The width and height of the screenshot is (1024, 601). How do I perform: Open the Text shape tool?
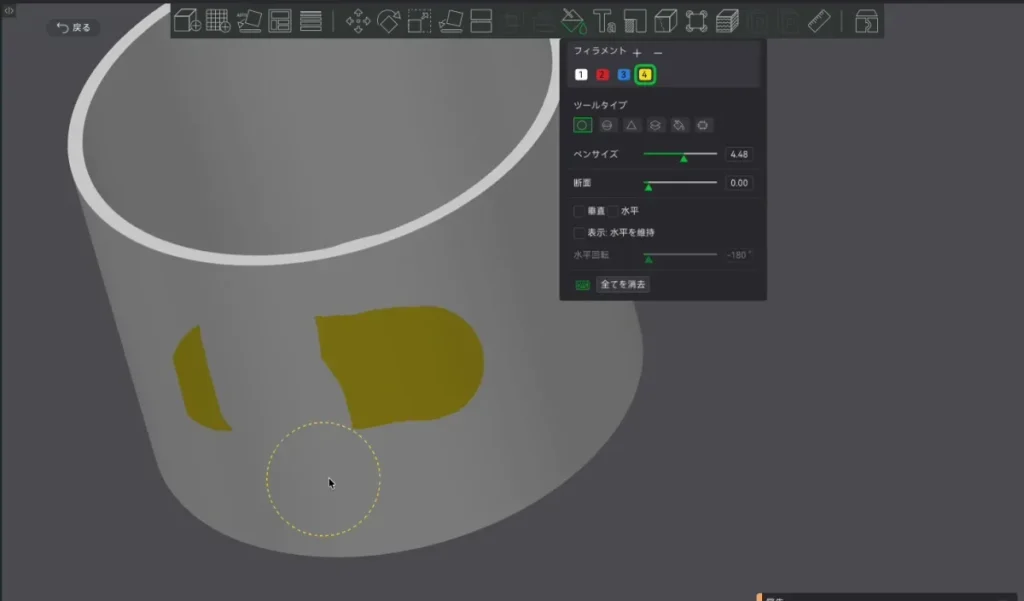604,21
